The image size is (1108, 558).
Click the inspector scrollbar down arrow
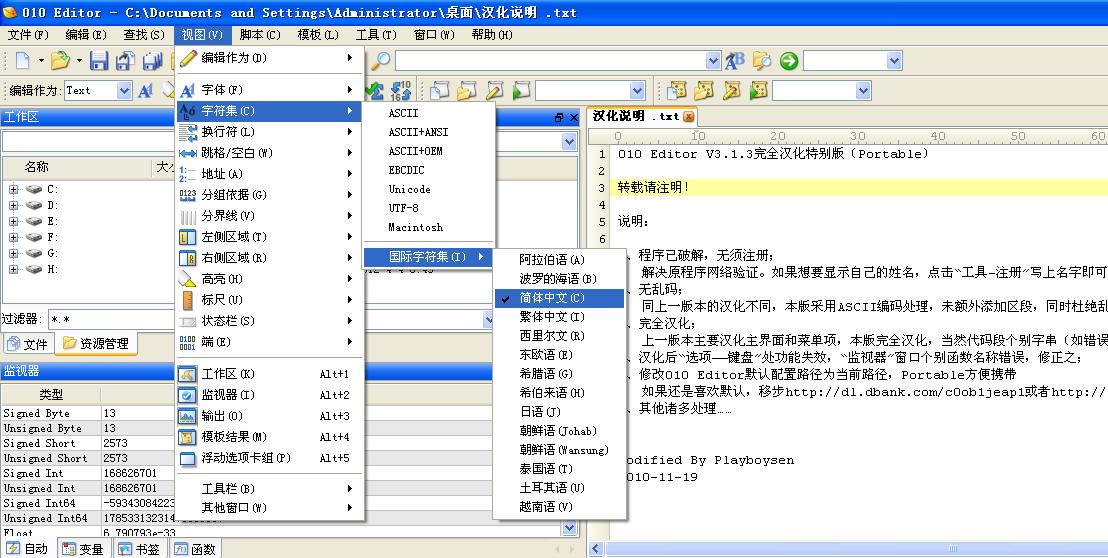569,528
